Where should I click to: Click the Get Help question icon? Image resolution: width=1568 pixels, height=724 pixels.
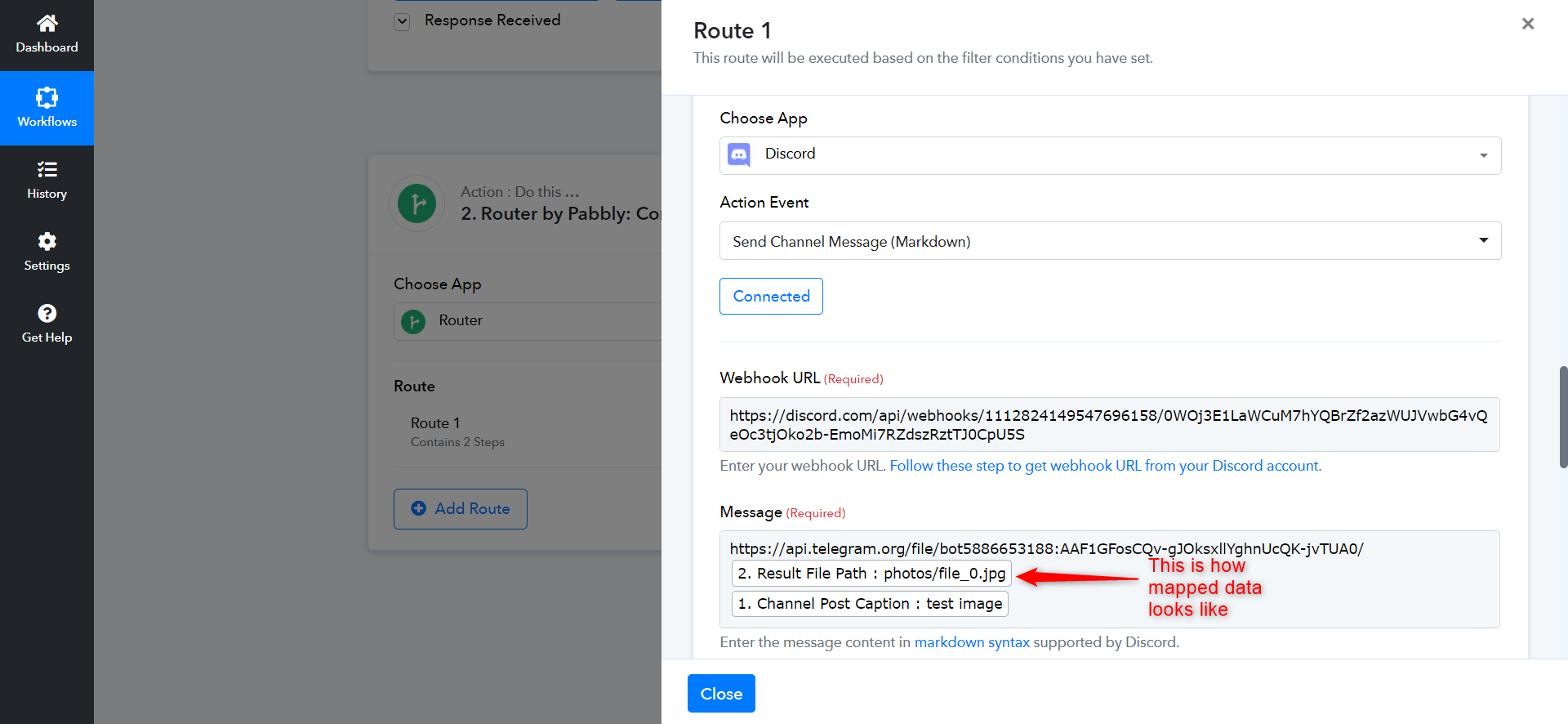coord(47,313)
